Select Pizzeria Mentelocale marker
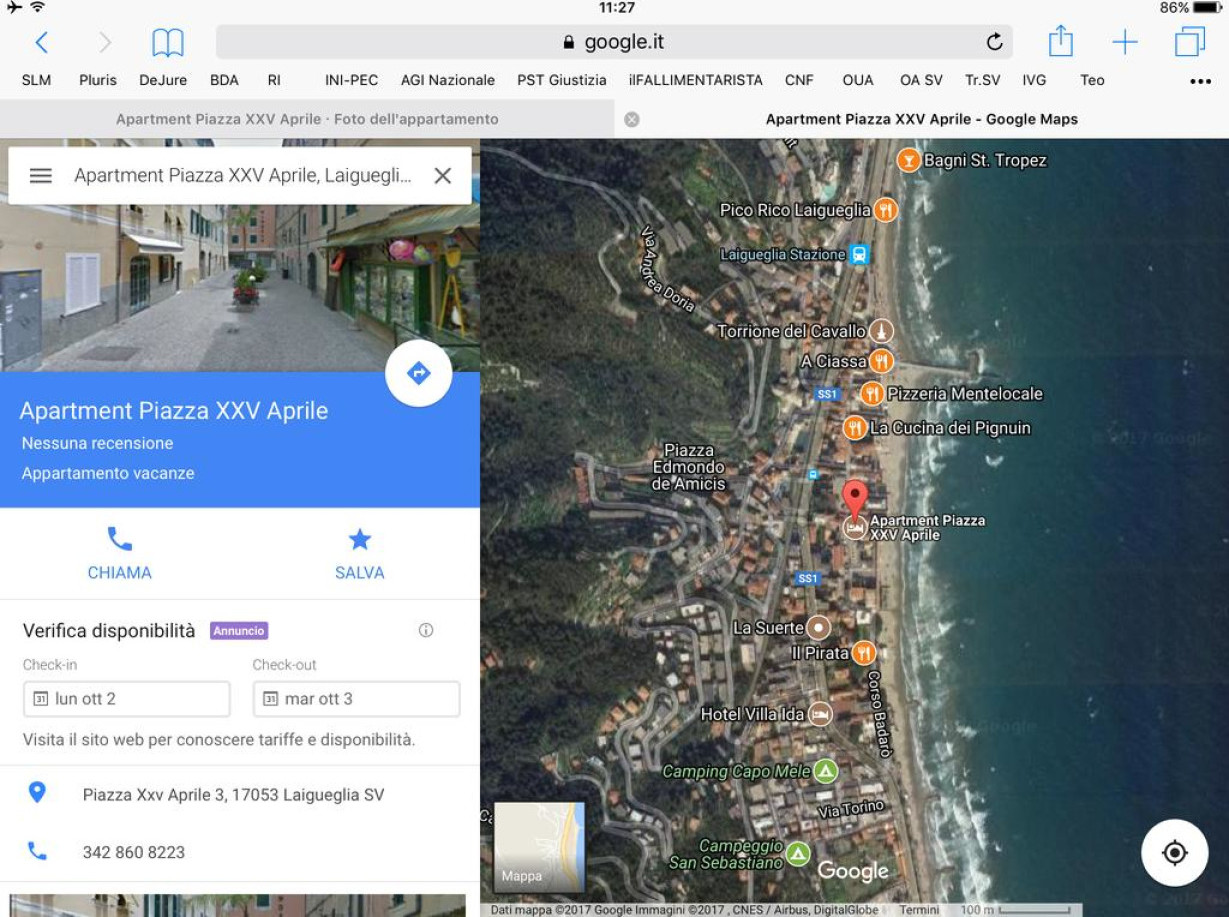The height and width of the screenshot is (917, 1229). coord(872,394)
